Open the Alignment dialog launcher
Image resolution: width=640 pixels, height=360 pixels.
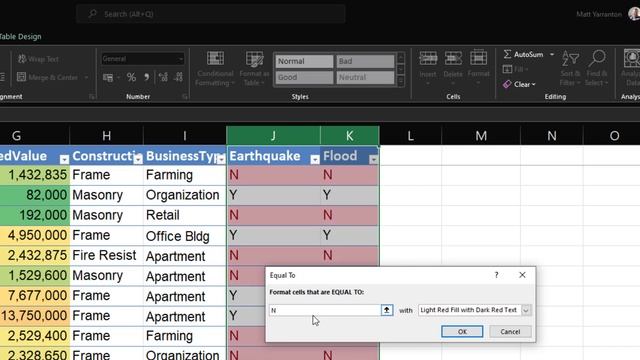92,97
